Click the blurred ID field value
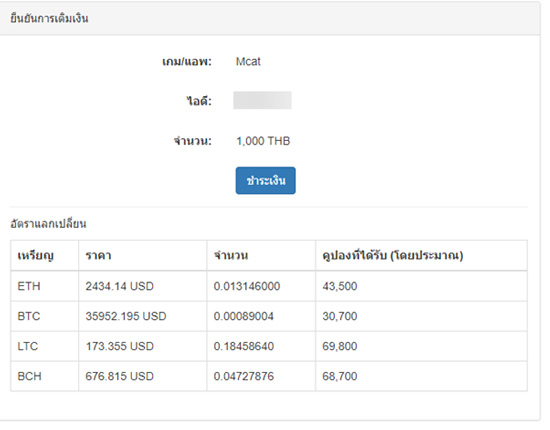Image resolution: width=550 pixels, height=430 pixels. 262,100
